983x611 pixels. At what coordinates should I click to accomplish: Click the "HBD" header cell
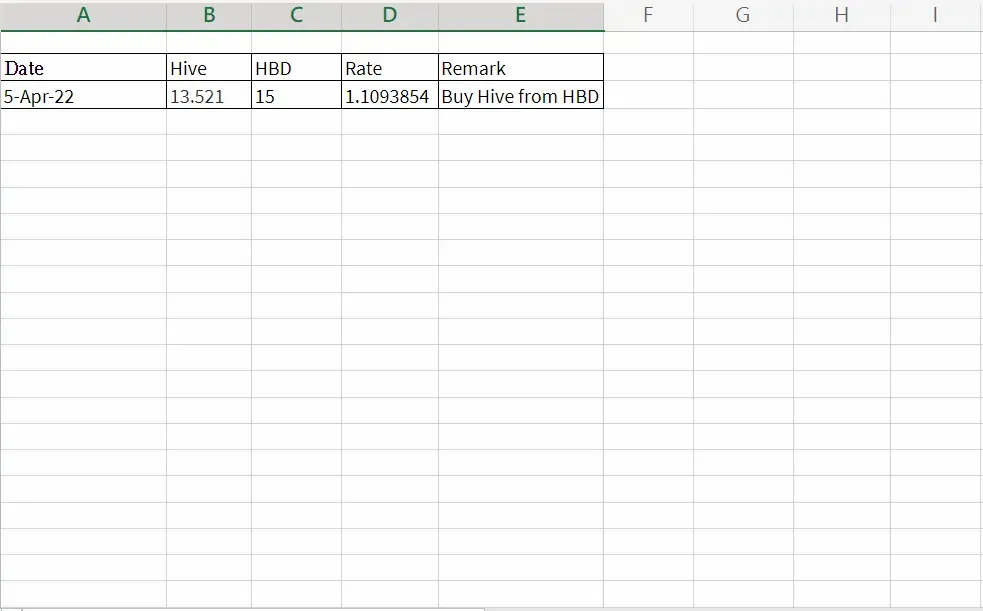pos(297,68)
